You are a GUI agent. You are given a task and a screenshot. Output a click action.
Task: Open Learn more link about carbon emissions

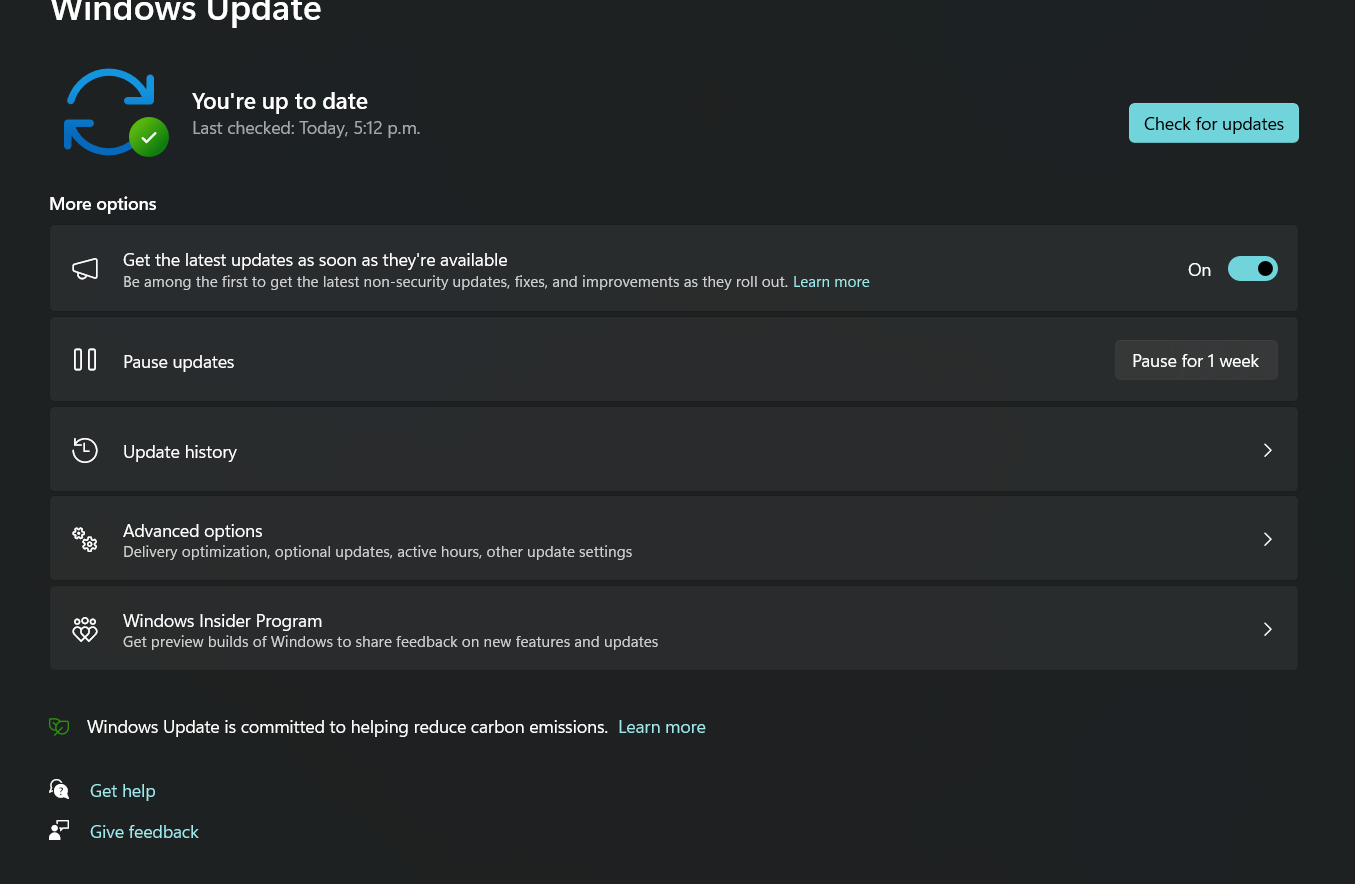point(662,727)
